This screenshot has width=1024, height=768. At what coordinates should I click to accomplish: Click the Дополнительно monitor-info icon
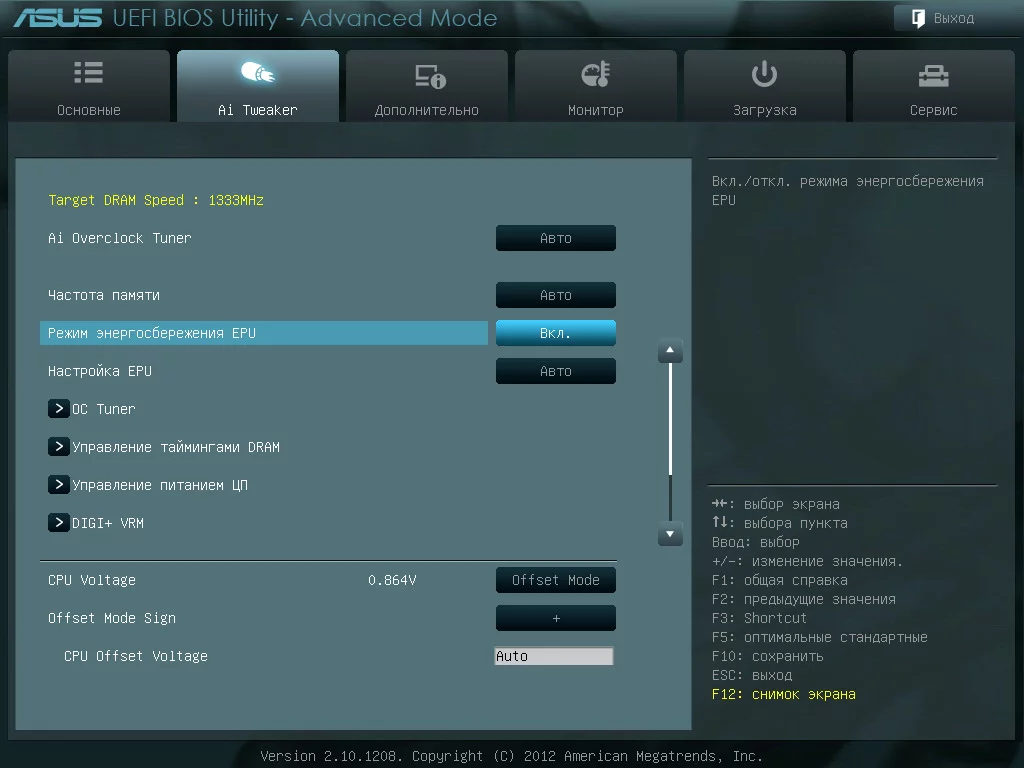(x=430, y=76)
